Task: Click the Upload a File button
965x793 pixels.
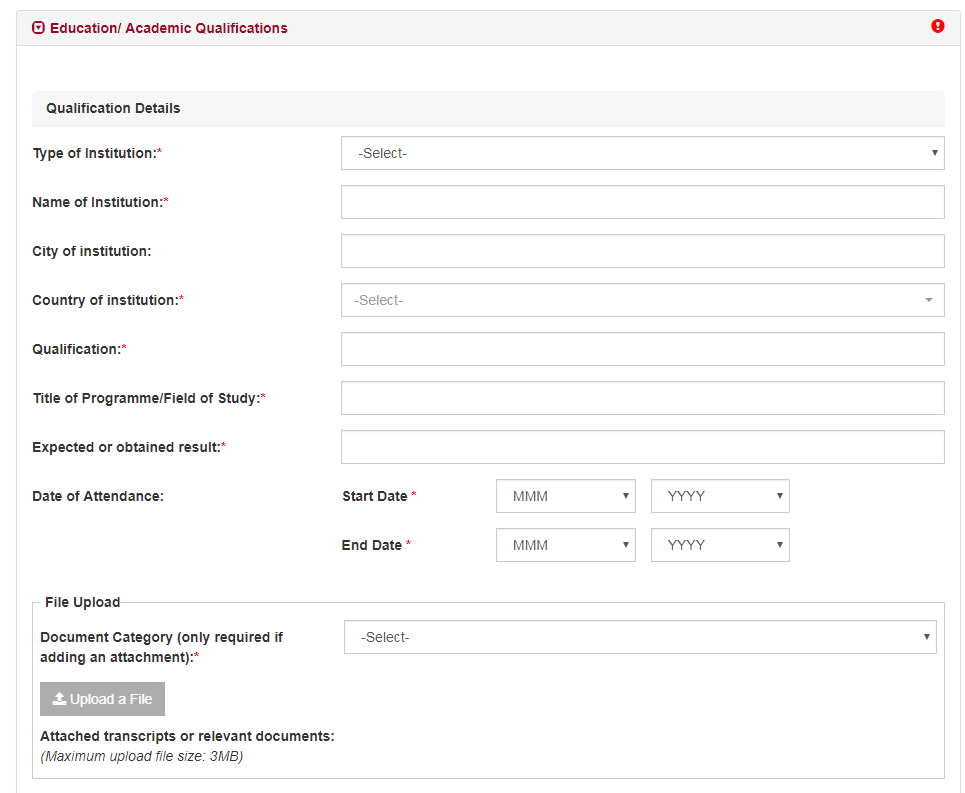Action: pos(102,699)
